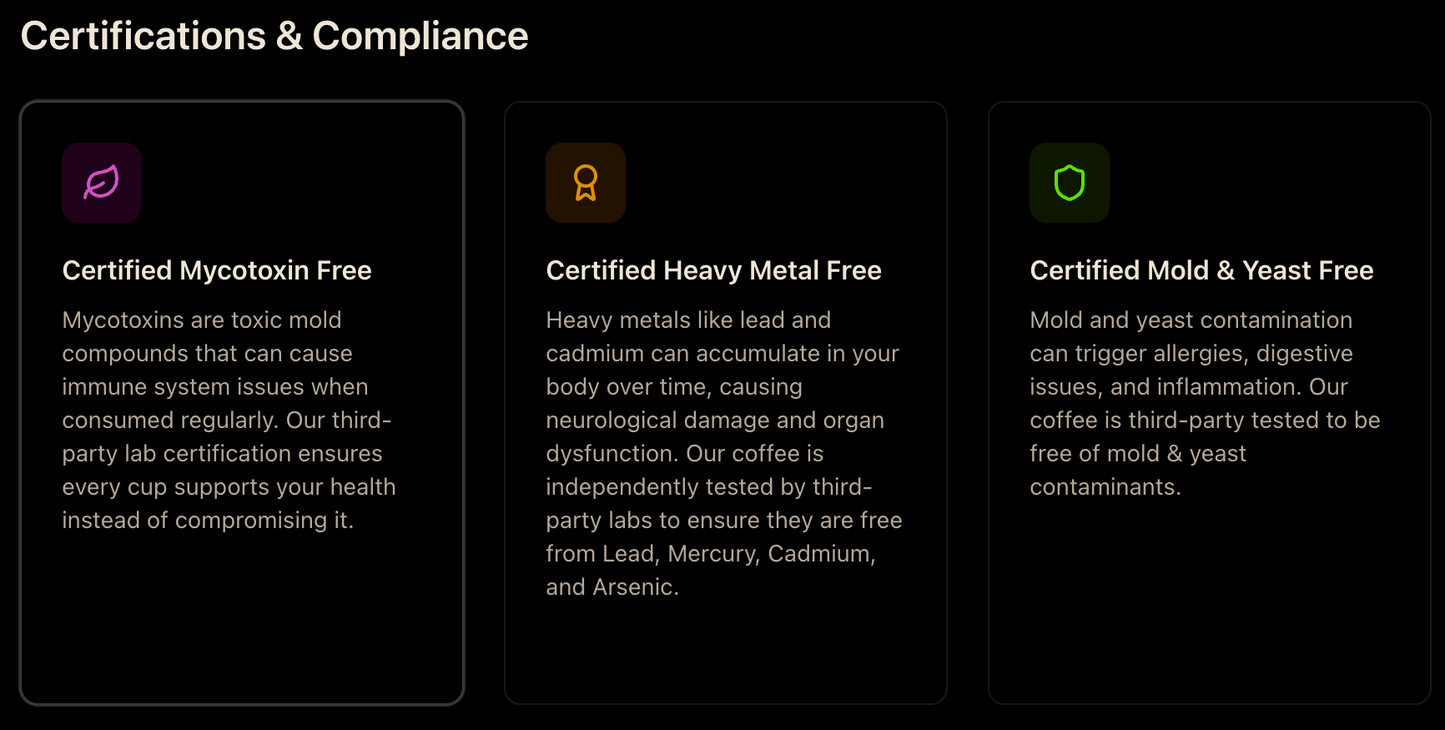Click the Certifications & Compliance section title
1445x730 pixels.
tap(275, 36)
